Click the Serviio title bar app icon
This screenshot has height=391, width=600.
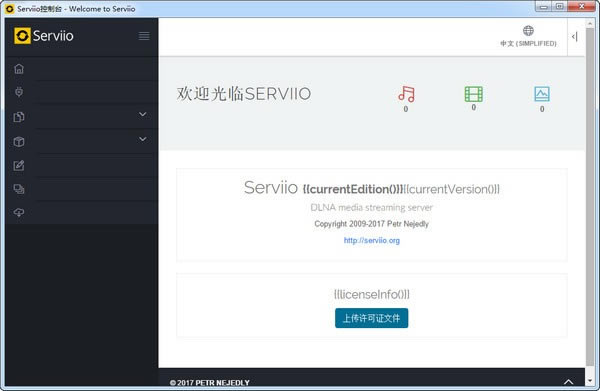coord(10,8)
